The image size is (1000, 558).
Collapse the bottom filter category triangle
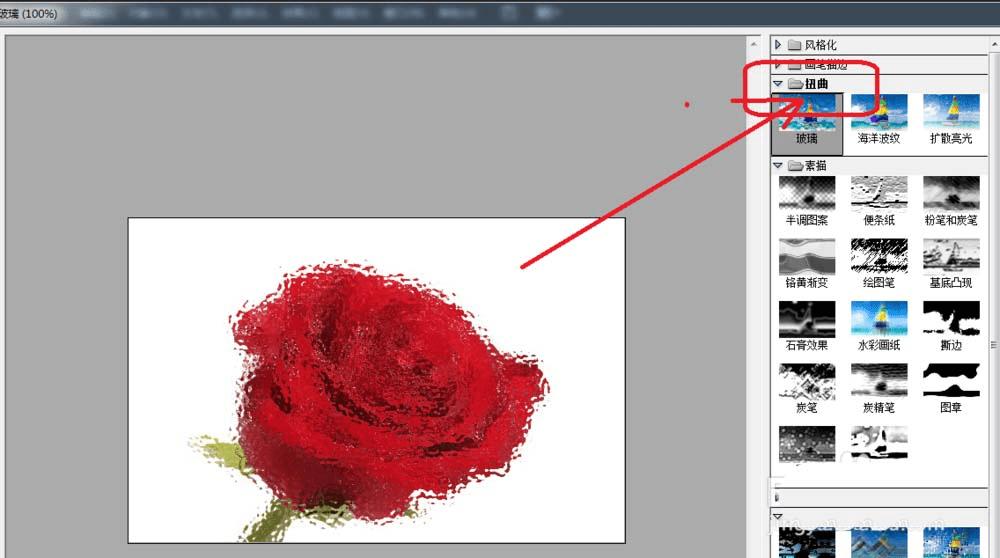[777, 516]
